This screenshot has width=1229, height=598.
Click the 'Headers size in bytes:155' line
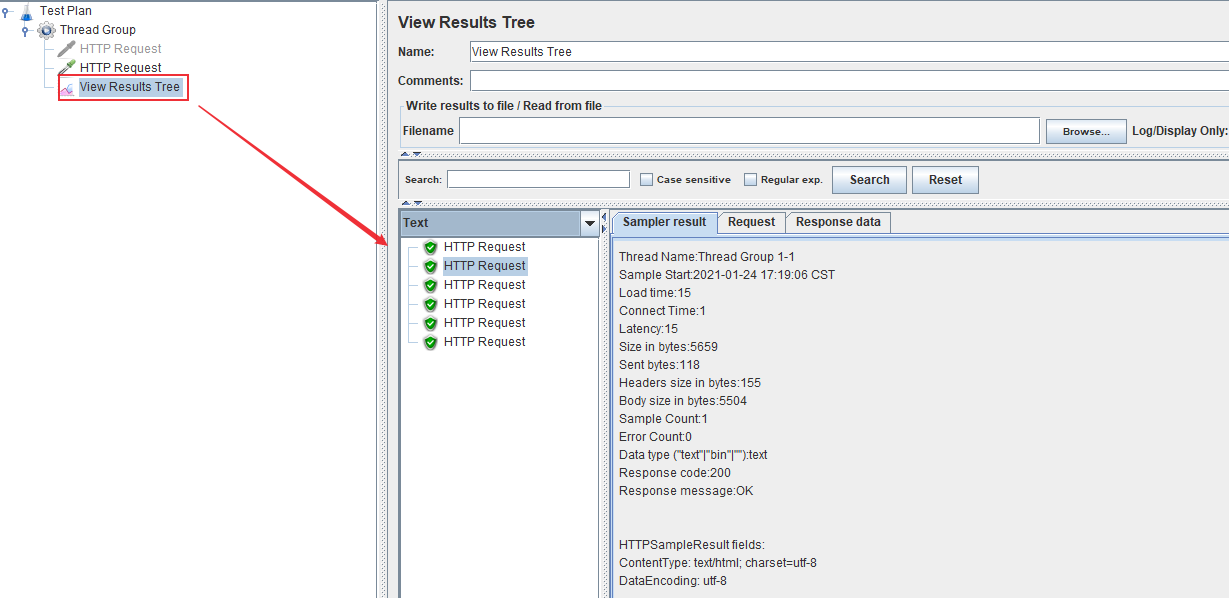(x=690, y=383)
